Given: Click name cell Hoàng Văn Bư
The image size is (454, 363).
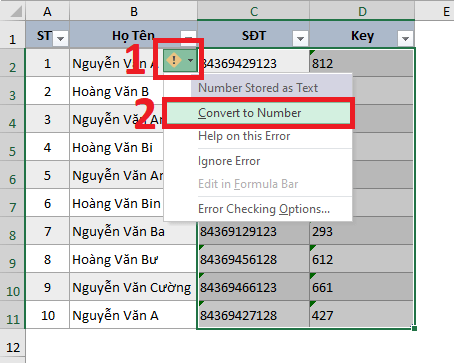Looking at the screenshot, I should click(133, 259).
